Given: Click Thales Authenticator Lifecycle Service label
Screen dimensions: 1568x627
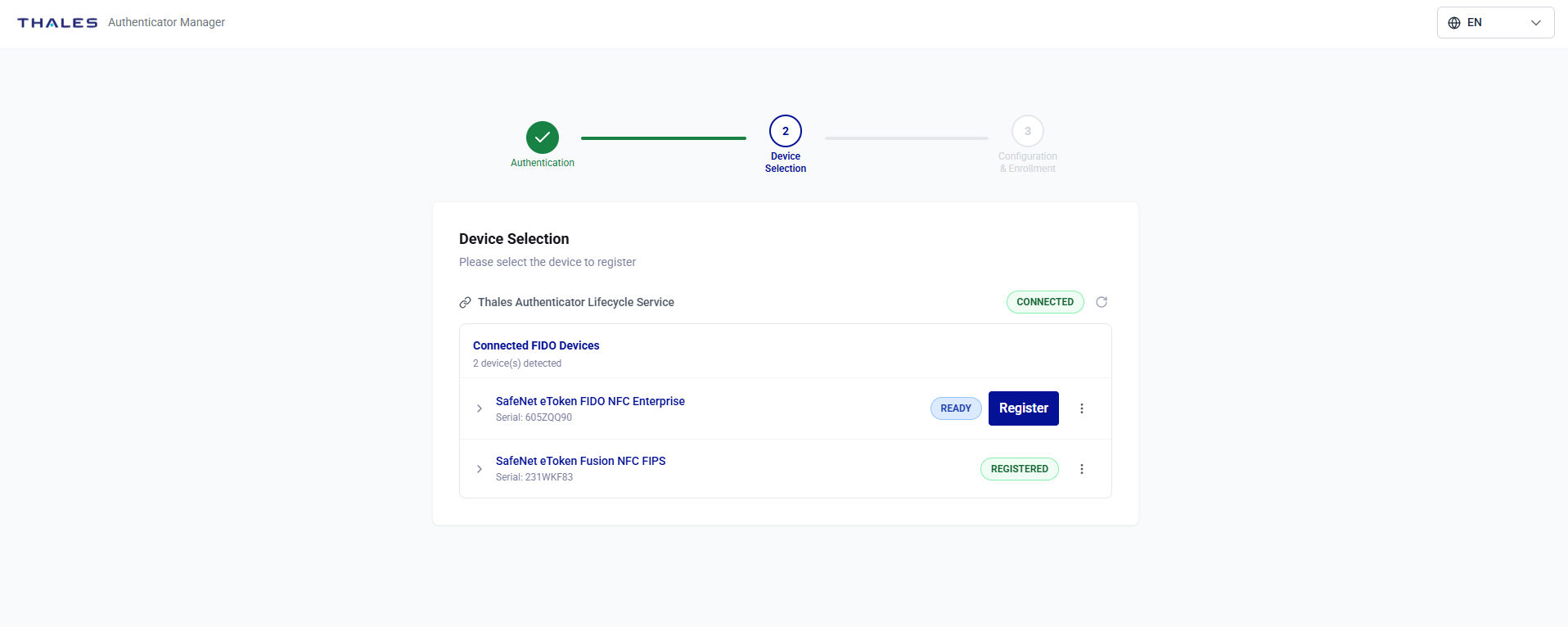Looking at the screenshot, I should [576, 302].
